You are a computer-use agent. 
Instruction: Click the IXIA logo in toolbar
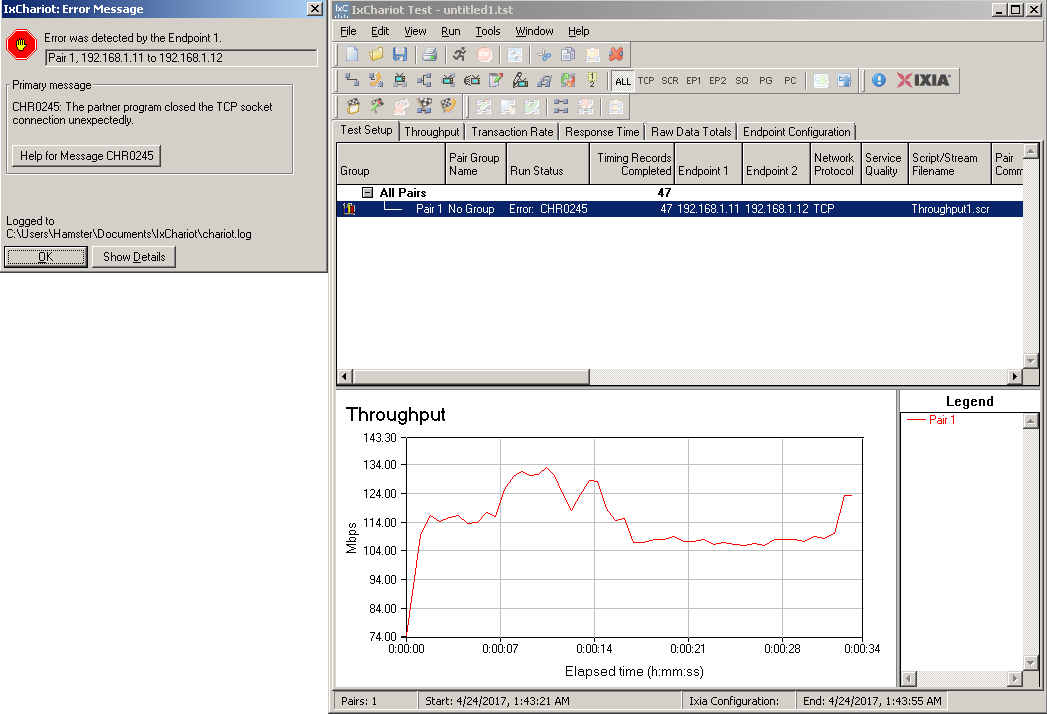(x=923, y=80)
